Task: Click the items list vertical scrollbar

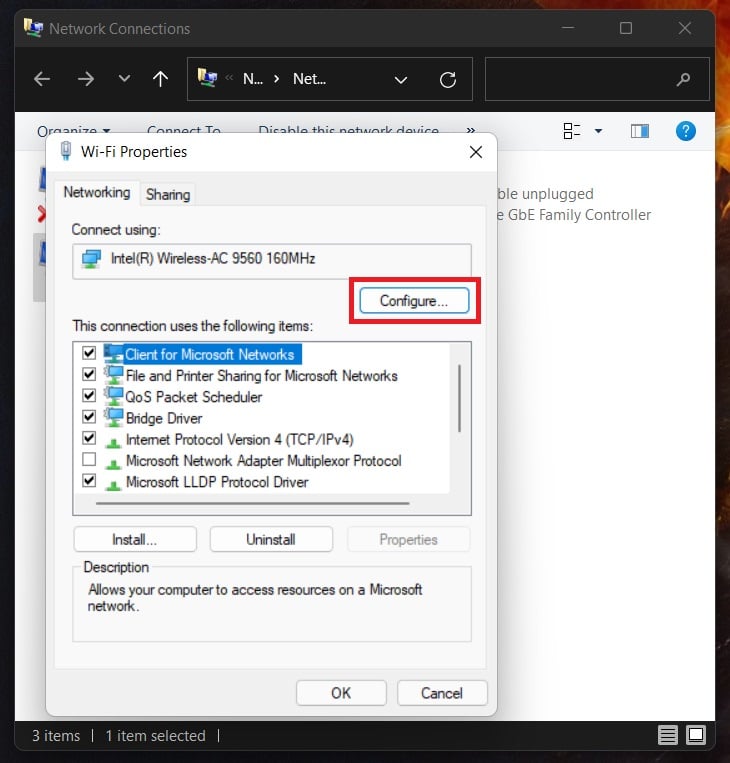Action: click(459, 399)
